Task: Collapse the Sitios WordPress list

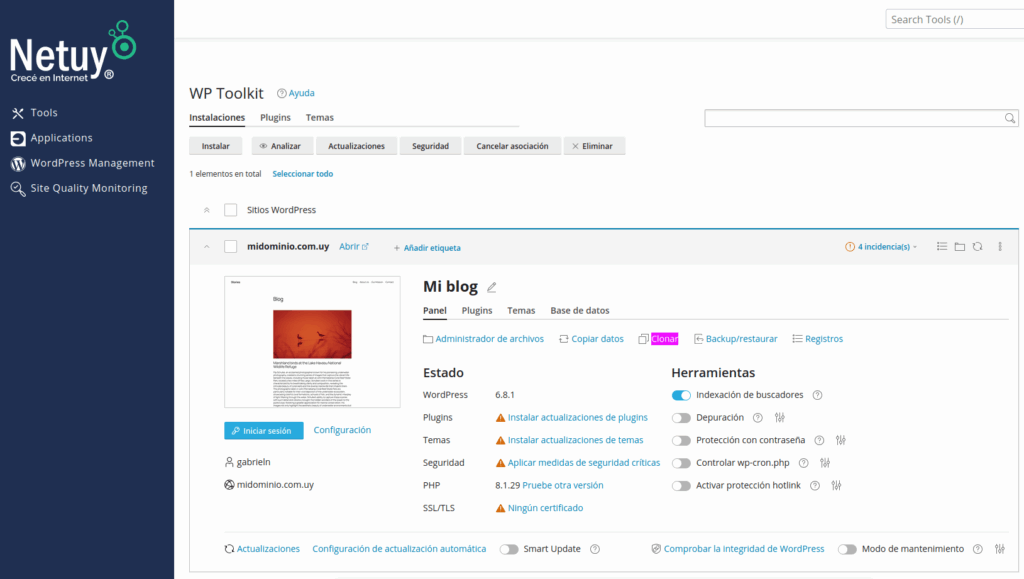Action: coord(206,210)
